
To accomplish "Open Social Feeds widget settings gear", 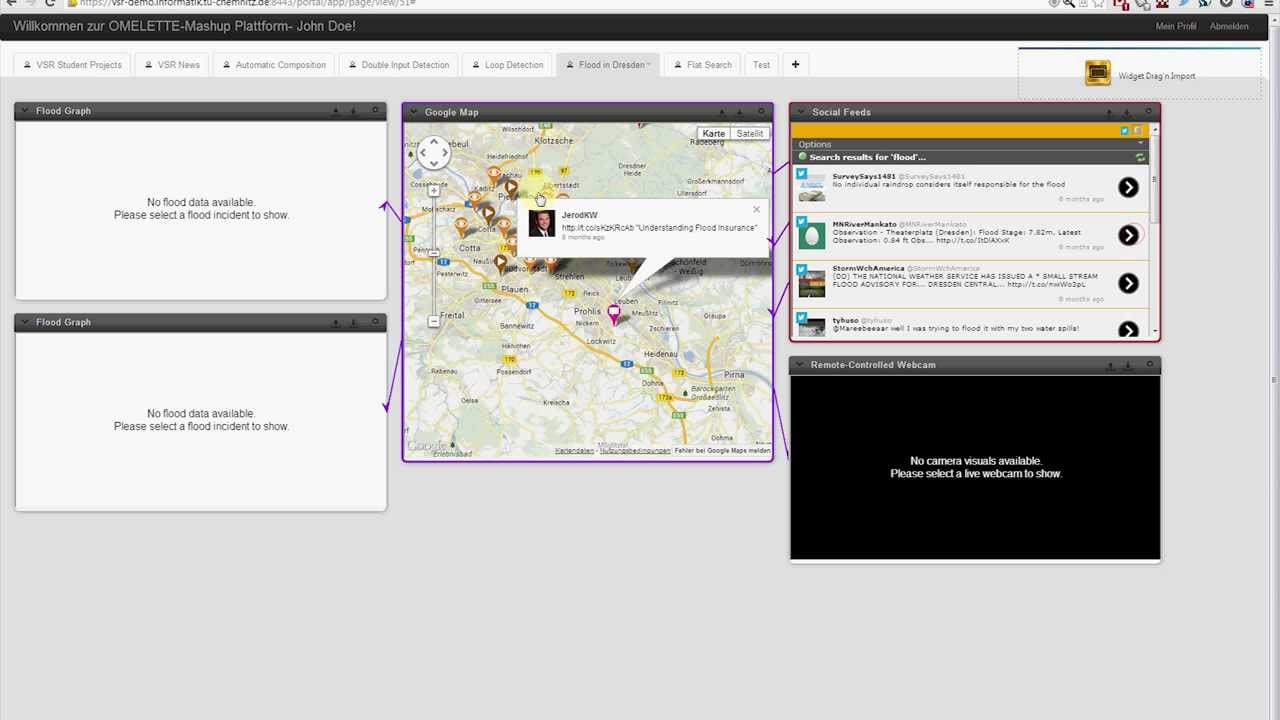I will tap(1148, 112).
